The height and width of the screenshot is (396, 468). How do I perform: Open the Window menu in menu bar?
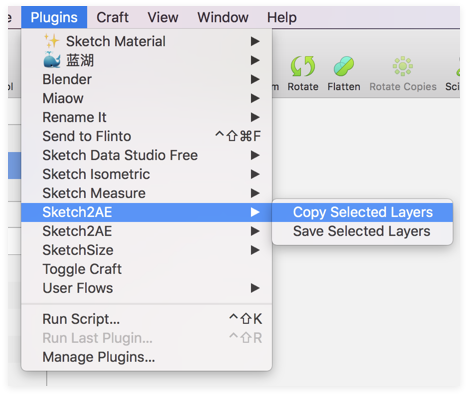223,17
